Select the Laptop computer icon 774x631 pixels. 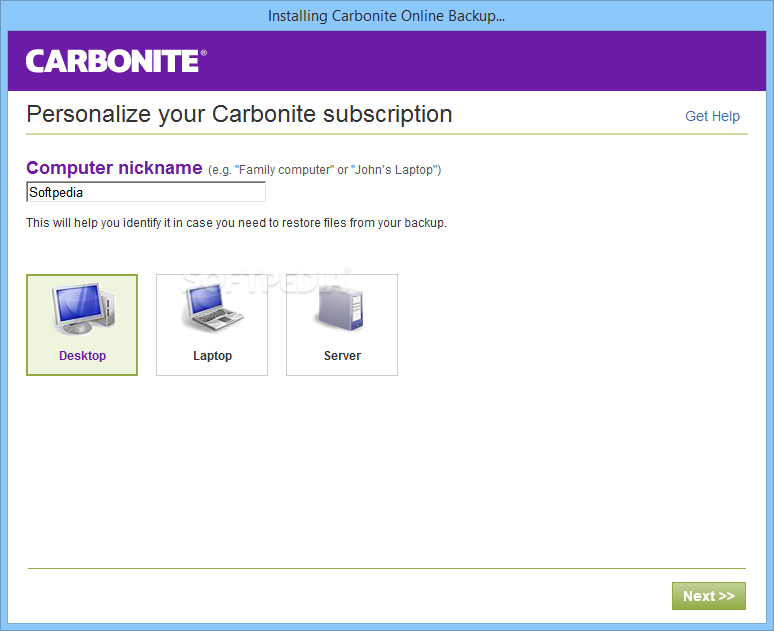(212, 308)
